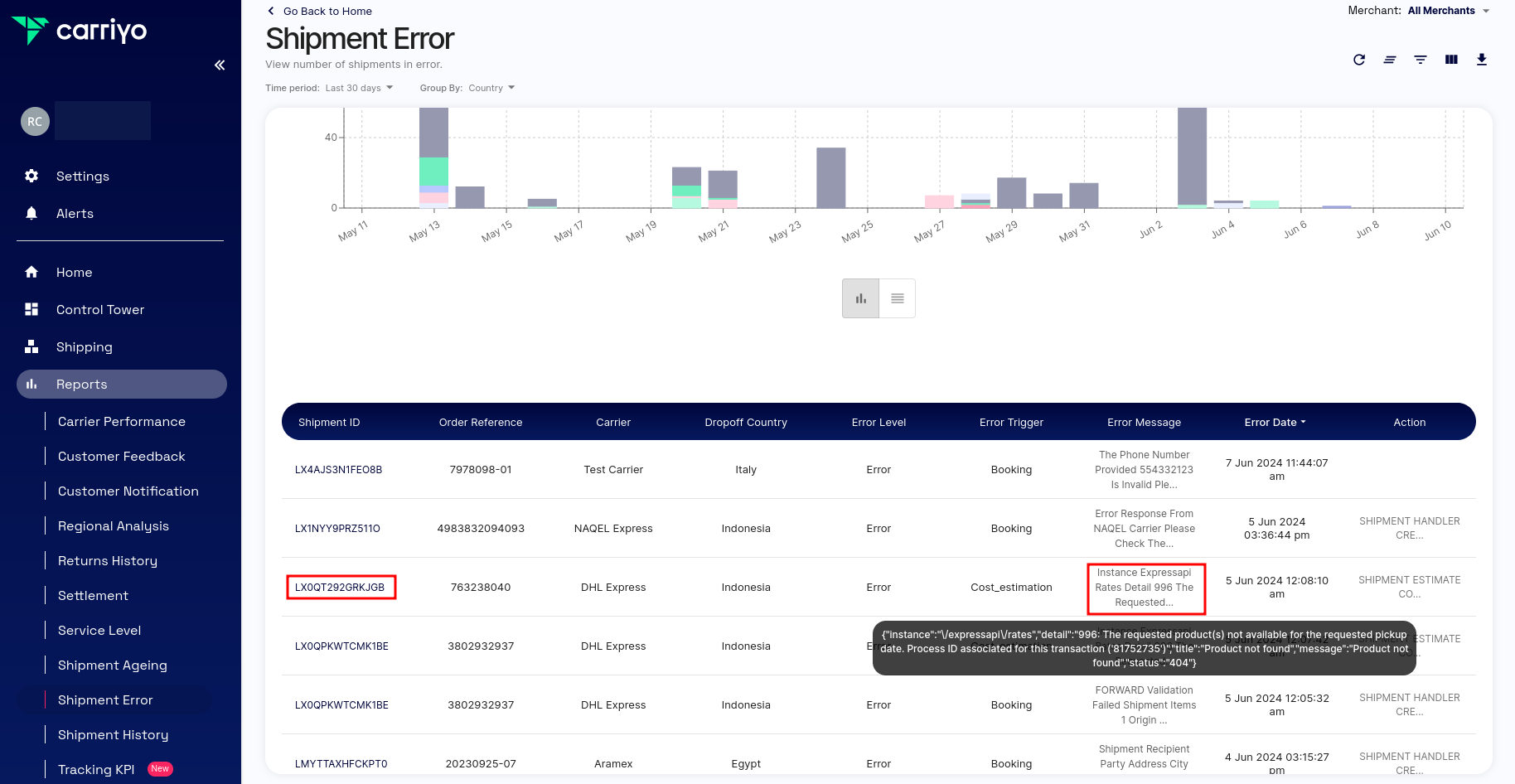Click the Home house icon
This screenshot has height=784, width=1515.
tap(31, 272)
